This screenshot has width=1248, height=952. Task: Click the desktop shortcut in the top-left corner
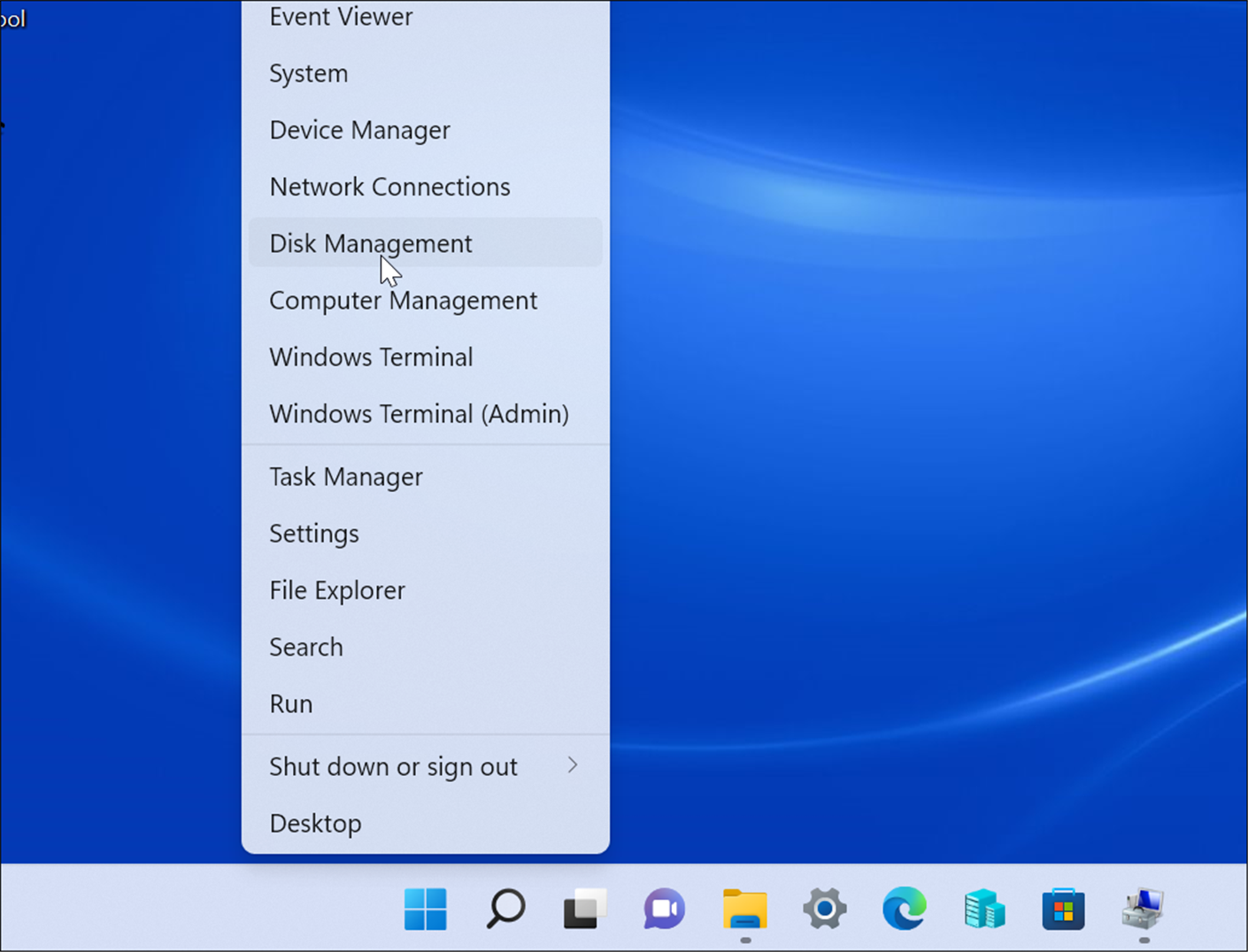coord(12,18)
